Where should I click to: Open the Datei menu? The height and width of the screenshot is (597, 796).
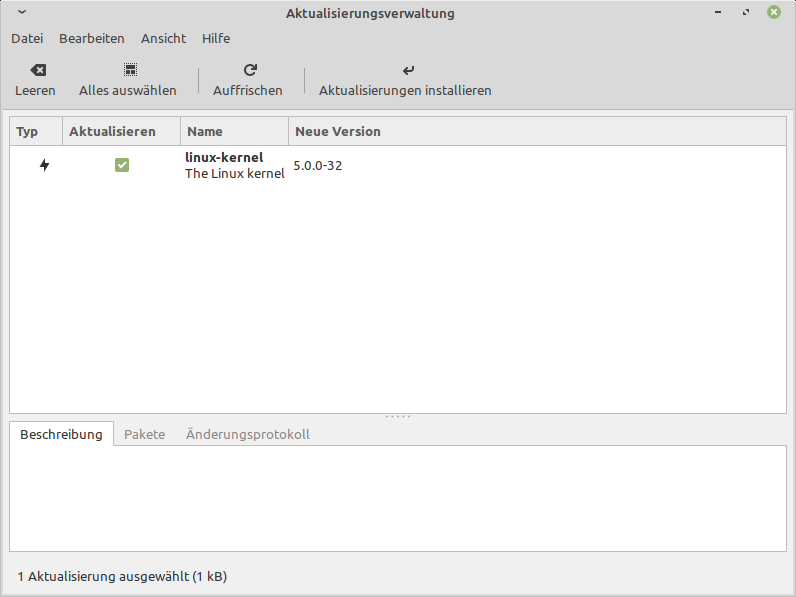[27, 39]
